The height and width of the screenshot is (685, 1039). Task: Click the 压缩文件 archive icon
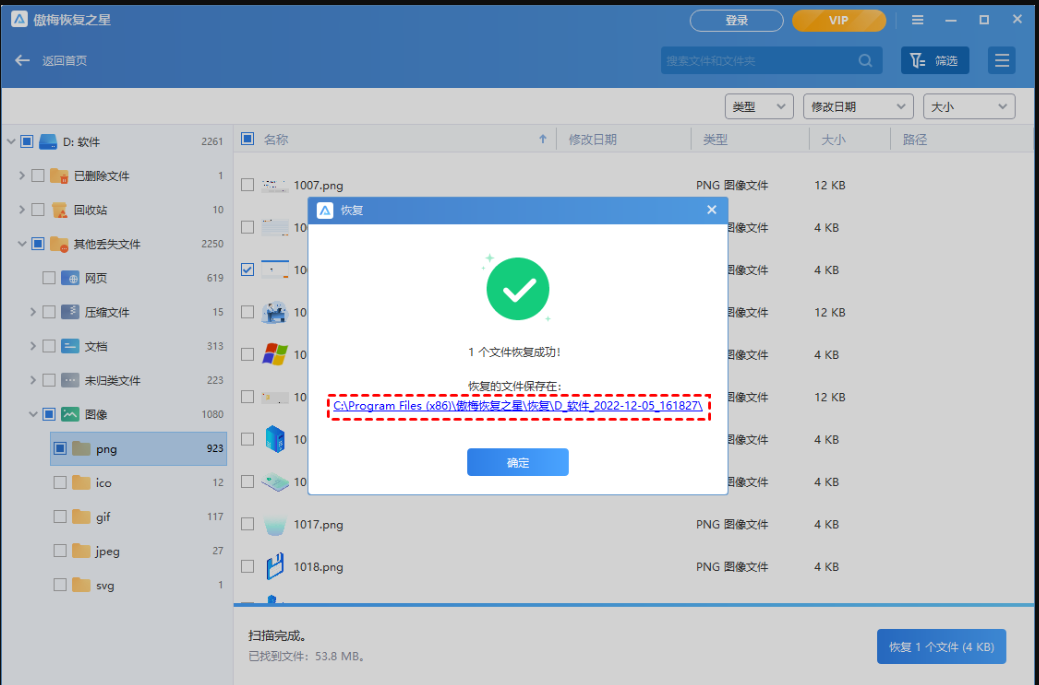point(70,312)
